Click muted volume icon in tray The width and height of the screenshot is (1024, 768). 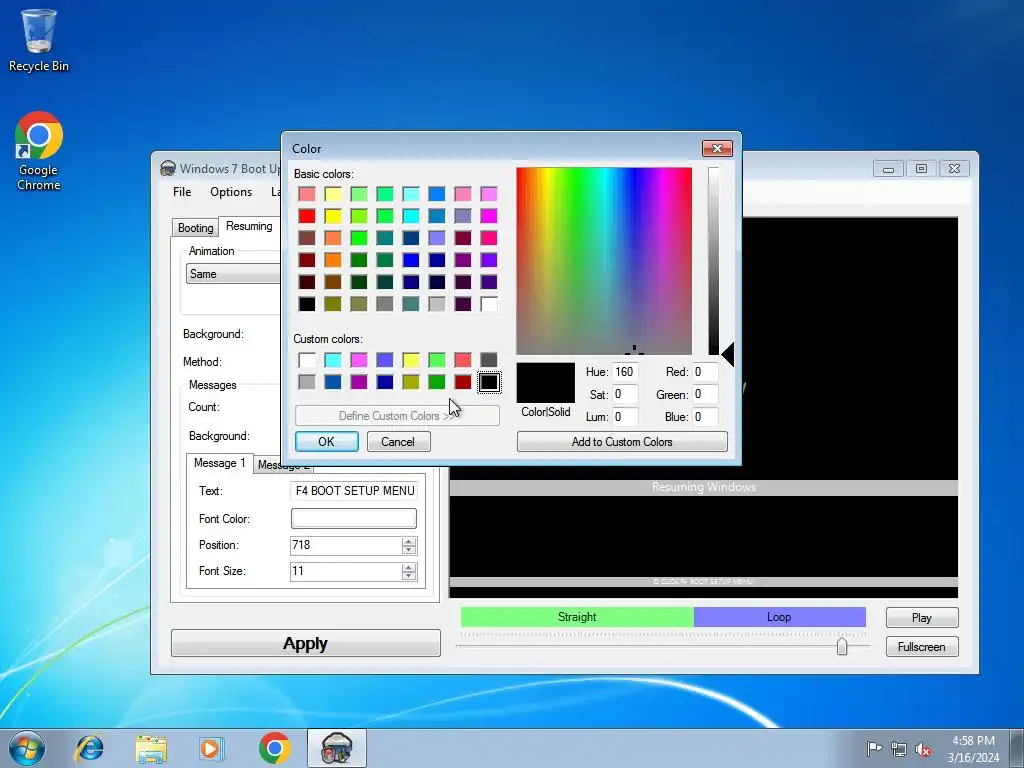(923, 749)
